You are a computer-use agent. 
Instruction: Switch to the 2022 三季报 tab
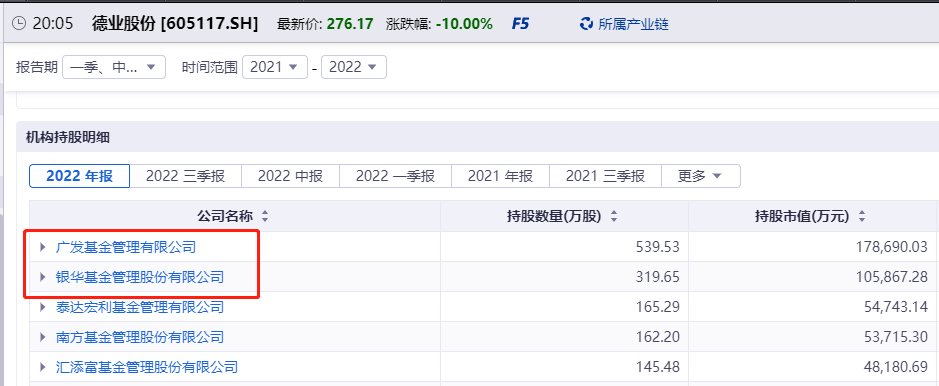(186, 176)
